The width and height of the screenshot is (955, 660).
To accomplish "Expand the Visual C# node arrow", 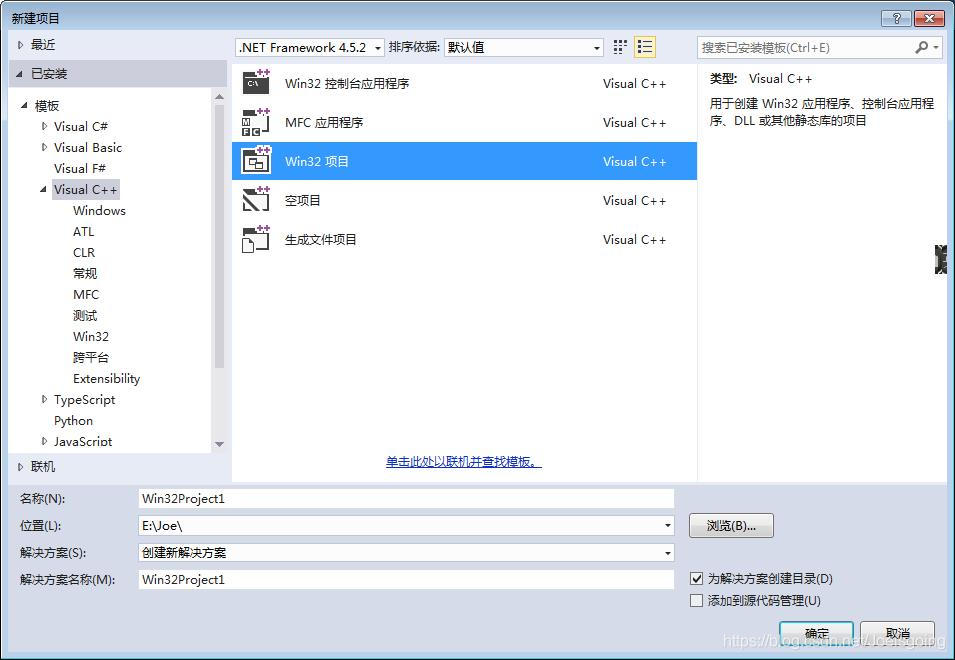I will (x=44, y=126).
